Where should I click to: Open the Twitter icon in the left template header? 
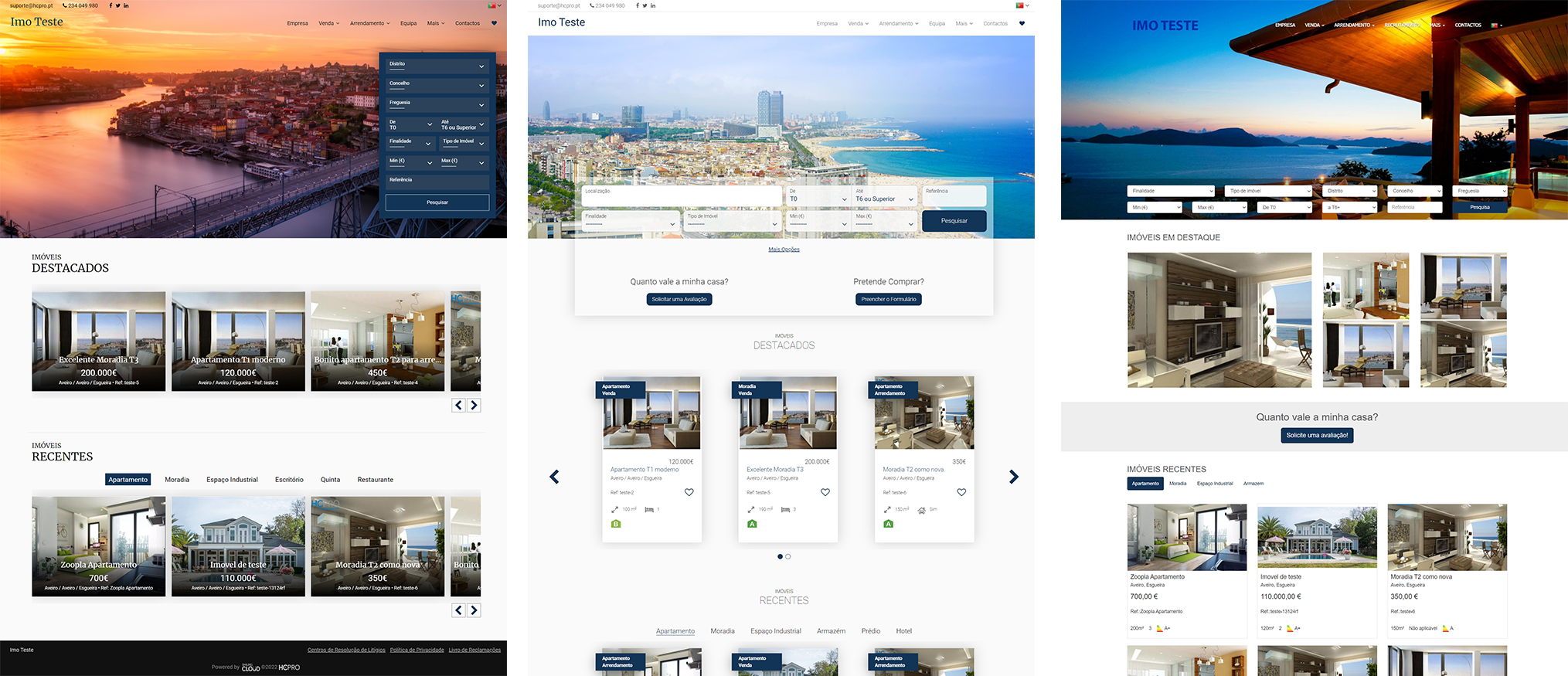click(118, 5)
